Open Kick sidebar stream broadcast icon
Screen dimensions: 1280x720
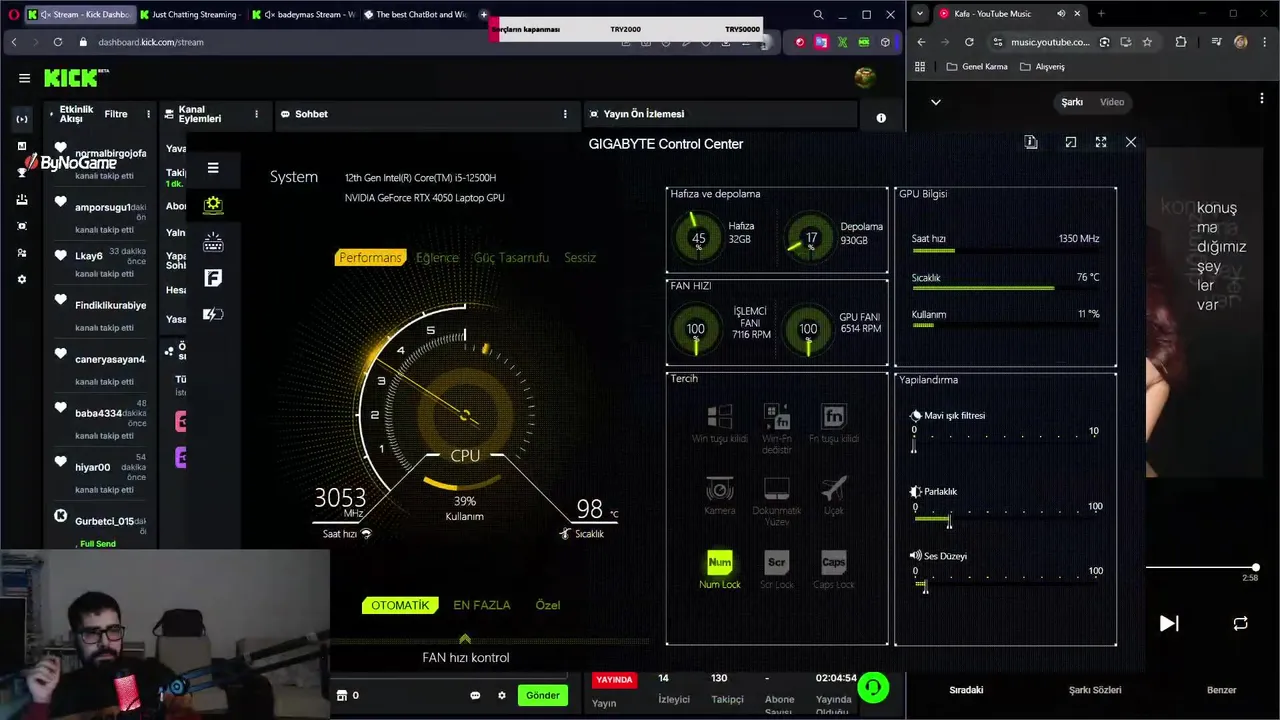[22, 119]
